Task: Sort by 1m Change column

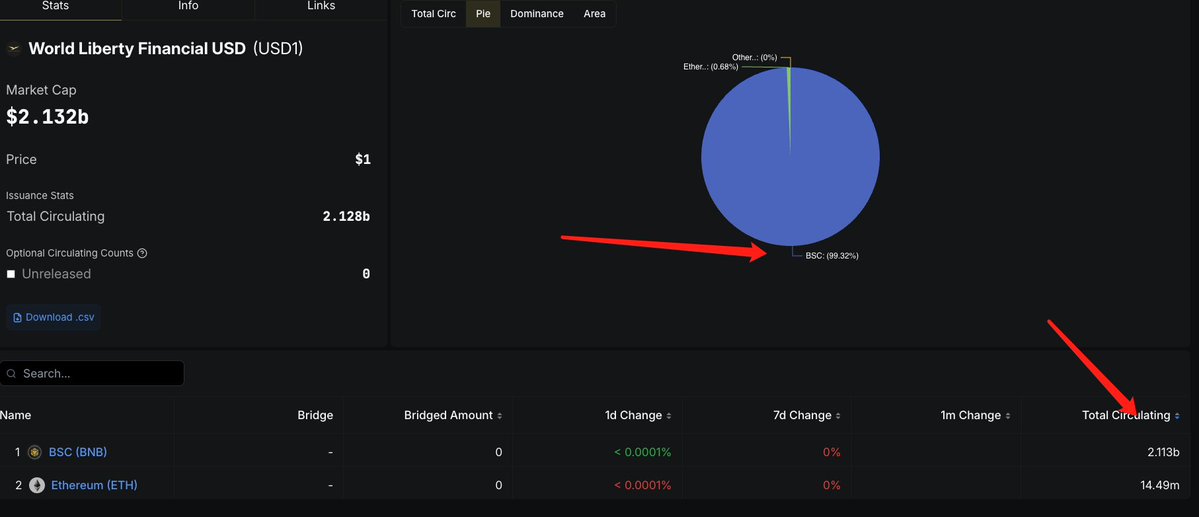Action: [x=976, y=415]
